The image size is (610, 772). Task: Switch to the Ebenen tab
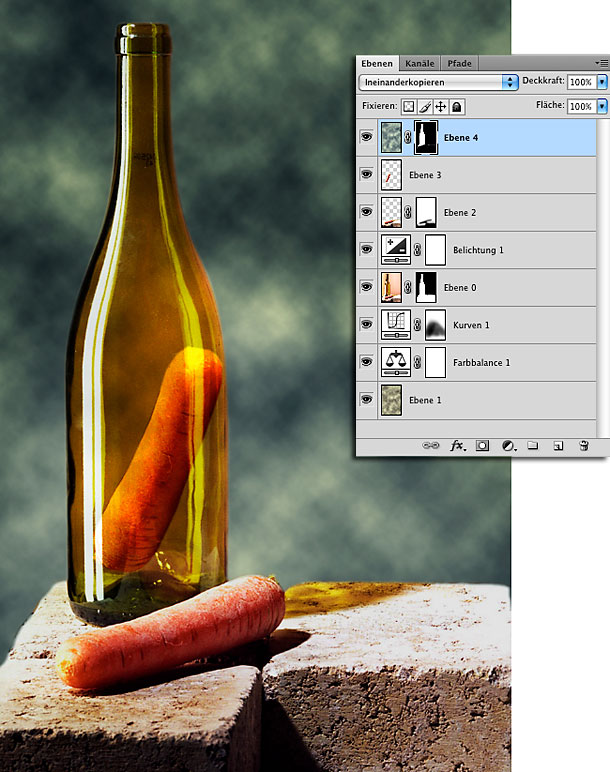377,63
